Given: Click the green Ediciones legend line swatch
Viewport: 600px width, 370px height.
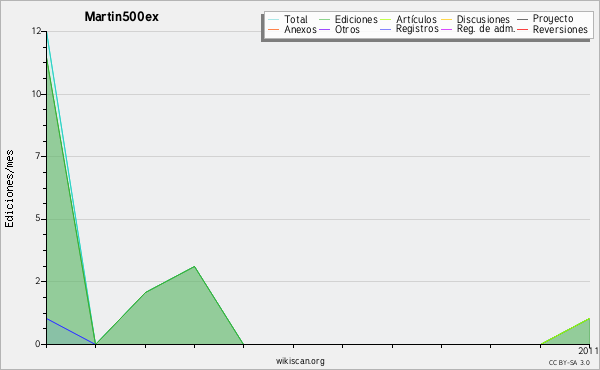Looking at the screenshot, I should [324, 19].
